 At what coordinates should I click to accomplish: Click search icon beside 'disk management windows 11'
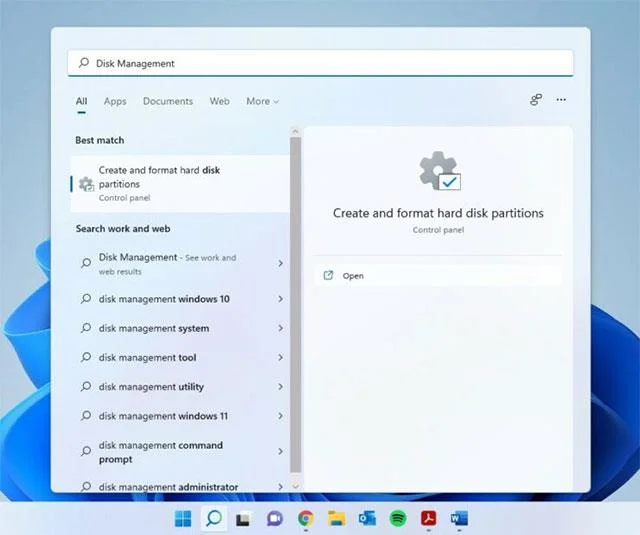(x=86, y=416)
